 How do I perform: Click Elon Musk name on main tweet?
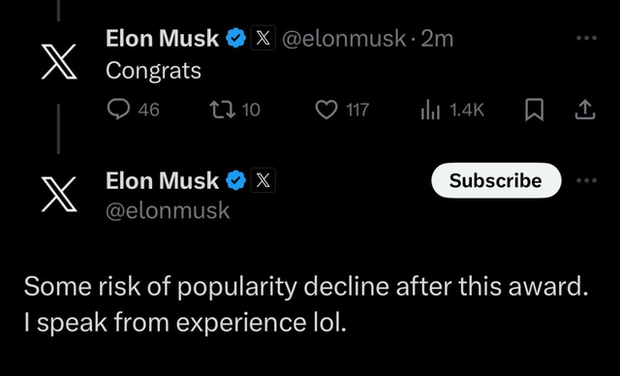click(162, 181)
